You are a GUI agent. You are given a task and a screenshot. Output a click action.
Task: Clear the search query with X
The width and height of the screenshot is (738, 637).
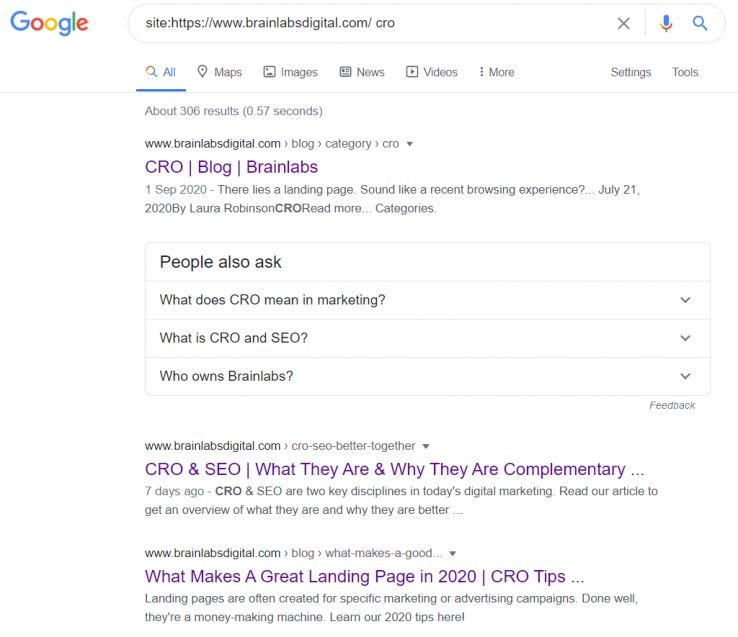point(623,23)
